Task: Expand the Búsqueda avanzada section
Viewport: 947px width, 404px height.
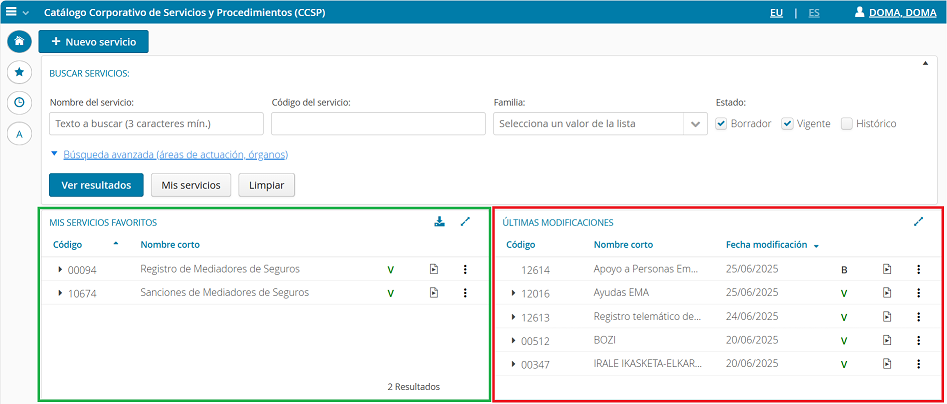Action: point(175,155)
